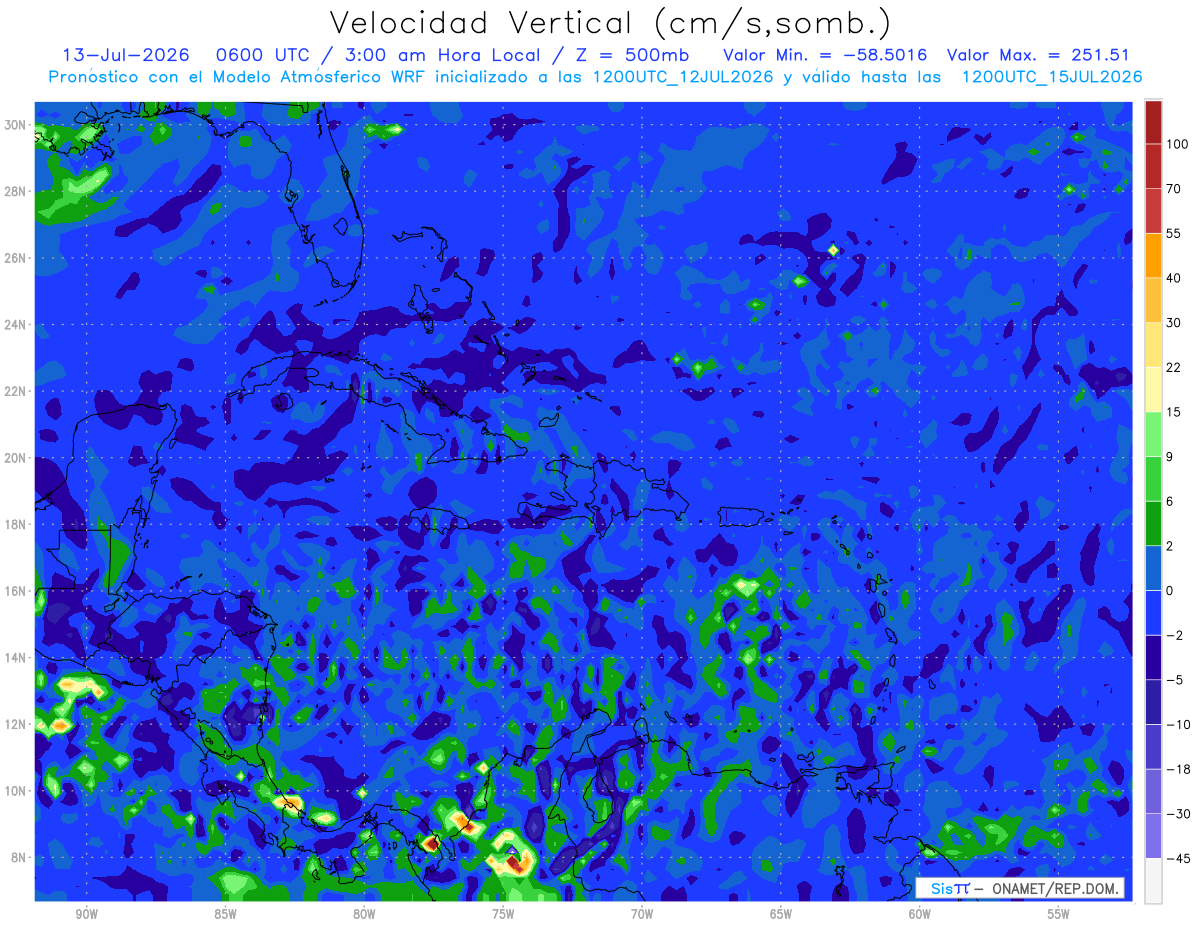Click the 65W longitude label
The image size is (1200, 927).
[x=781, y=914]
